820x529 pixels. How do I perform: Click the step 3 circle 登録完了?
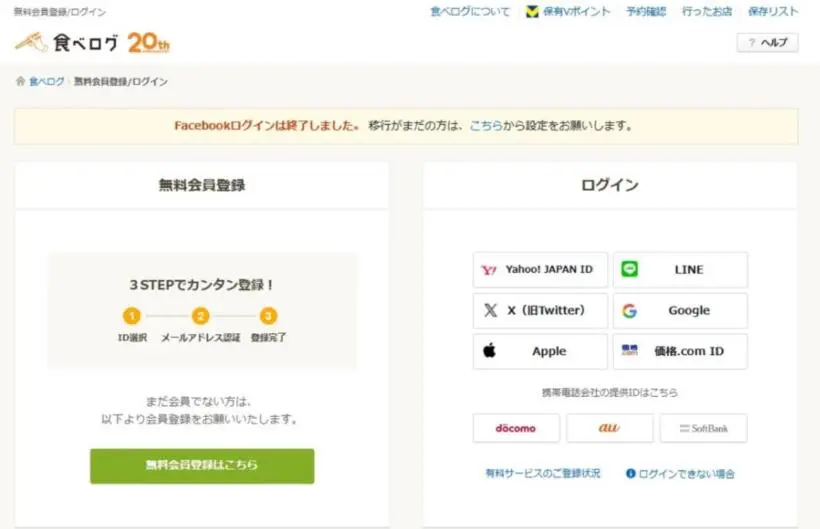coord(268,316)
